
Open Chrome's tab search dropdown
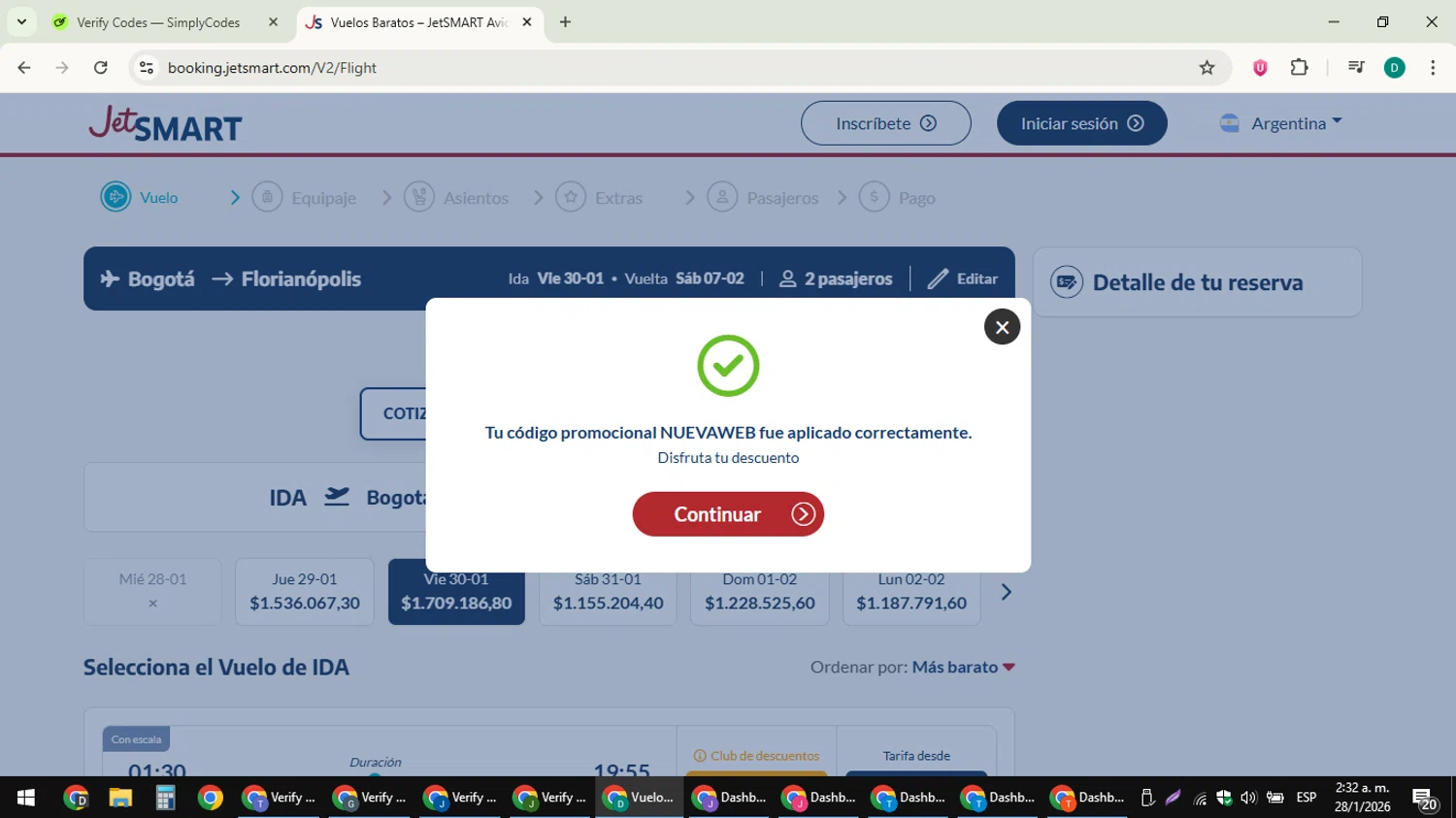pyautogui.click(x=21, y=21)
